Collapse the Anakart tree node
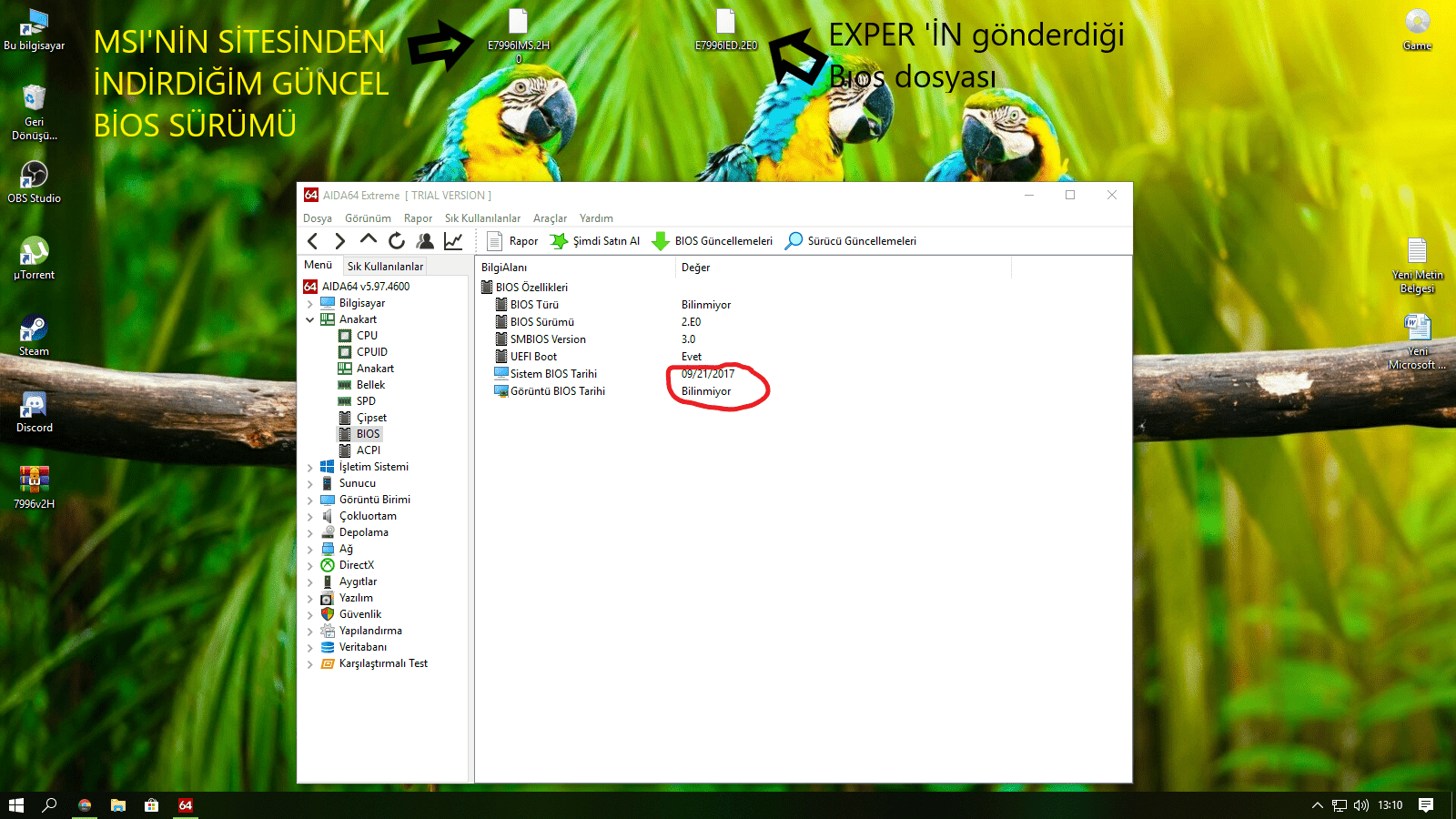The width and height of the screenshot is (1456, 819). [x=310, y=320]
